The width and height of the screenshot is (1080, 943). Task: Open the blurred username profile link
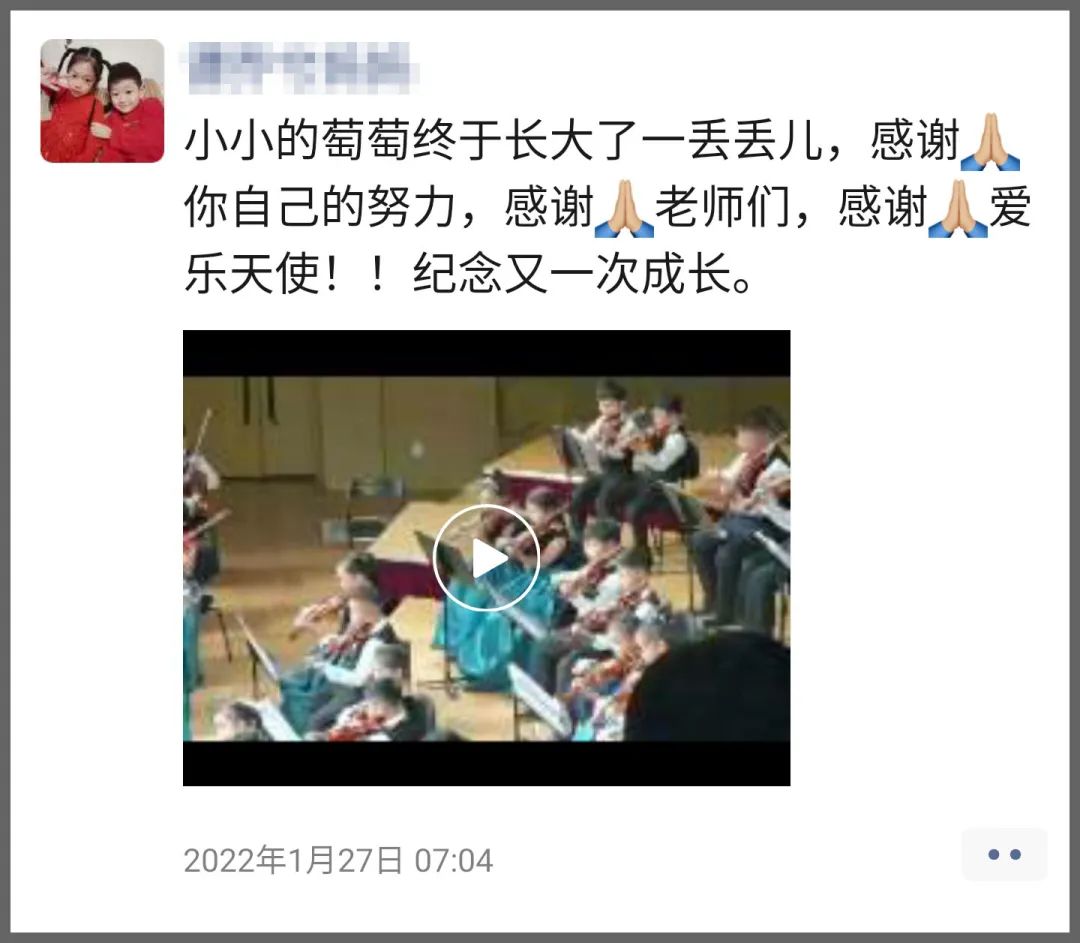[x=300, y=67]
